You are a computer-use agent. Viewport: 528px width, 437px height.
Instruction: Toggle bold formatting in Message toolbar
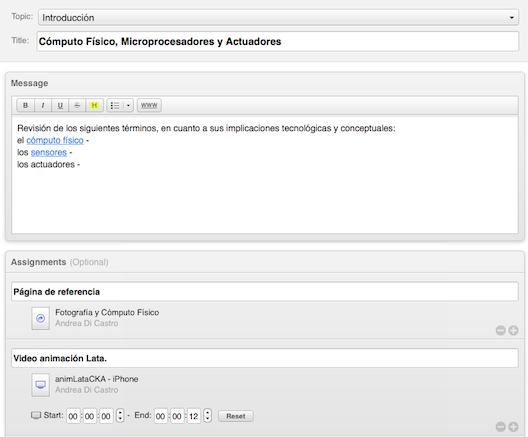coord(26,105)
